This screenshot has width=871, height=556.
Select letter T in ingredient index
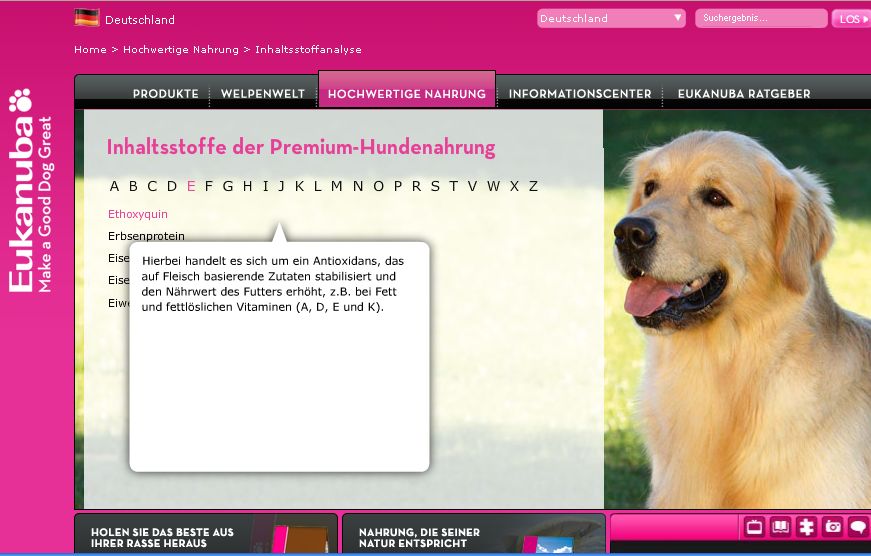(x=454, y=186)
